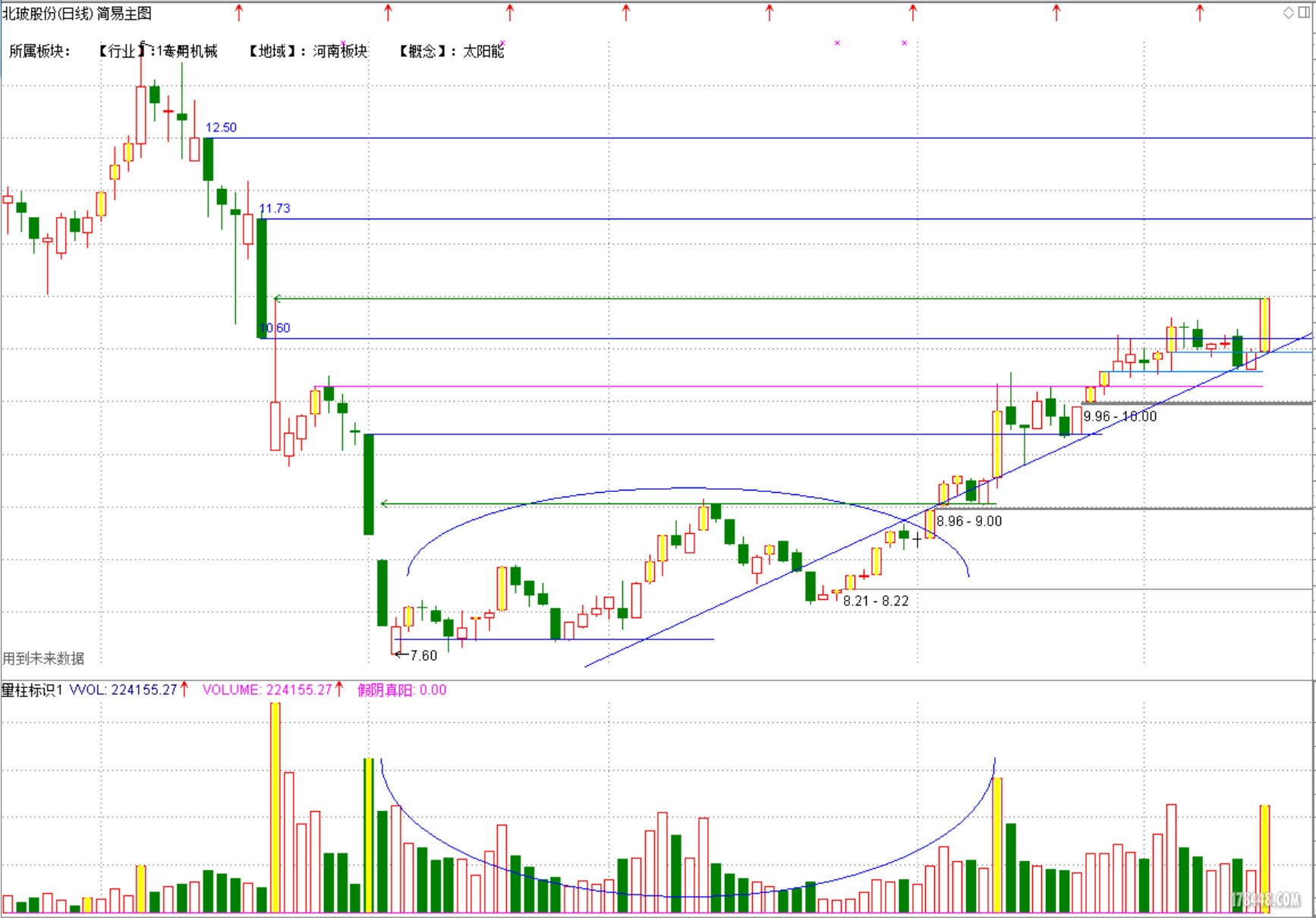Select the 11.73 price level label
This screenshot has height=918, width=1316.
(x=275, y=208)
